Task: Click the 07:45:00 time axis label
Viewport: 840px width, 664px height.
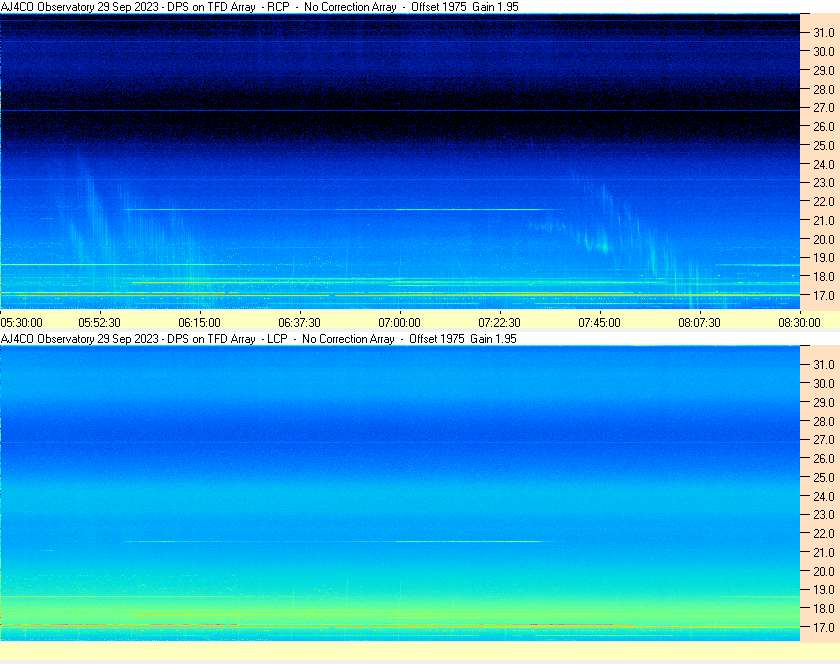Action: tap(600, 322)
